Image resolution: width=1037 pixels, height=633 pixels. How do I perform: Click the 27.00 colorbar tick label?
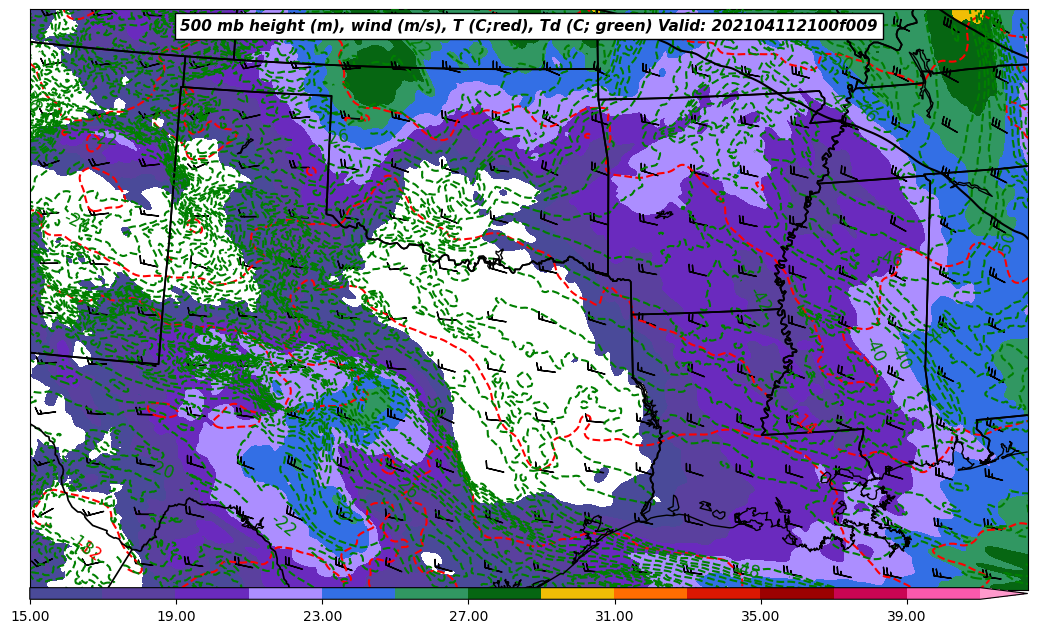(x=468, y=617)
